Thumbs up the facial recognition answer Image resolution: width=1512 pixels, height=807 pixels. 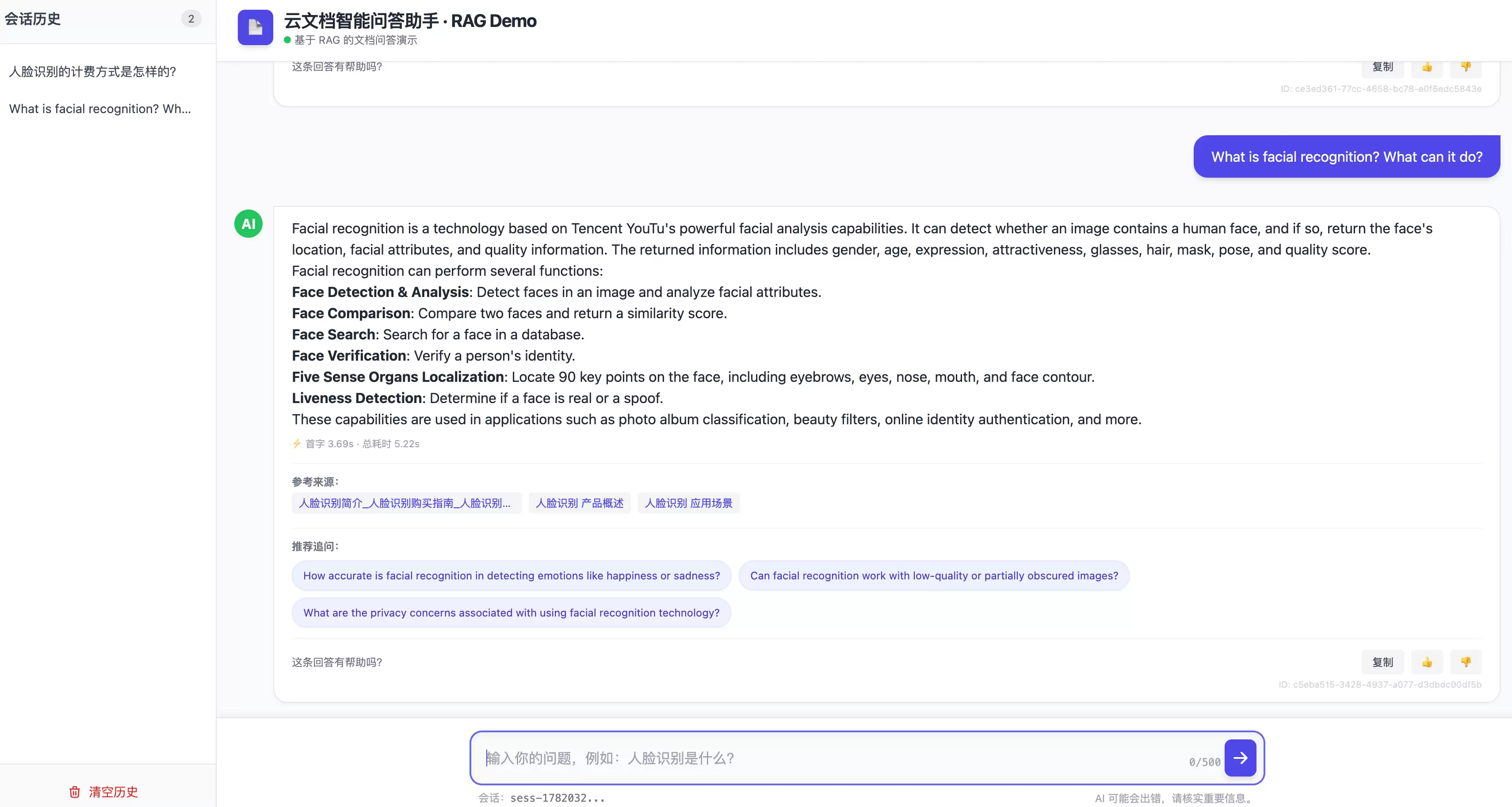tap(1427, 662)
